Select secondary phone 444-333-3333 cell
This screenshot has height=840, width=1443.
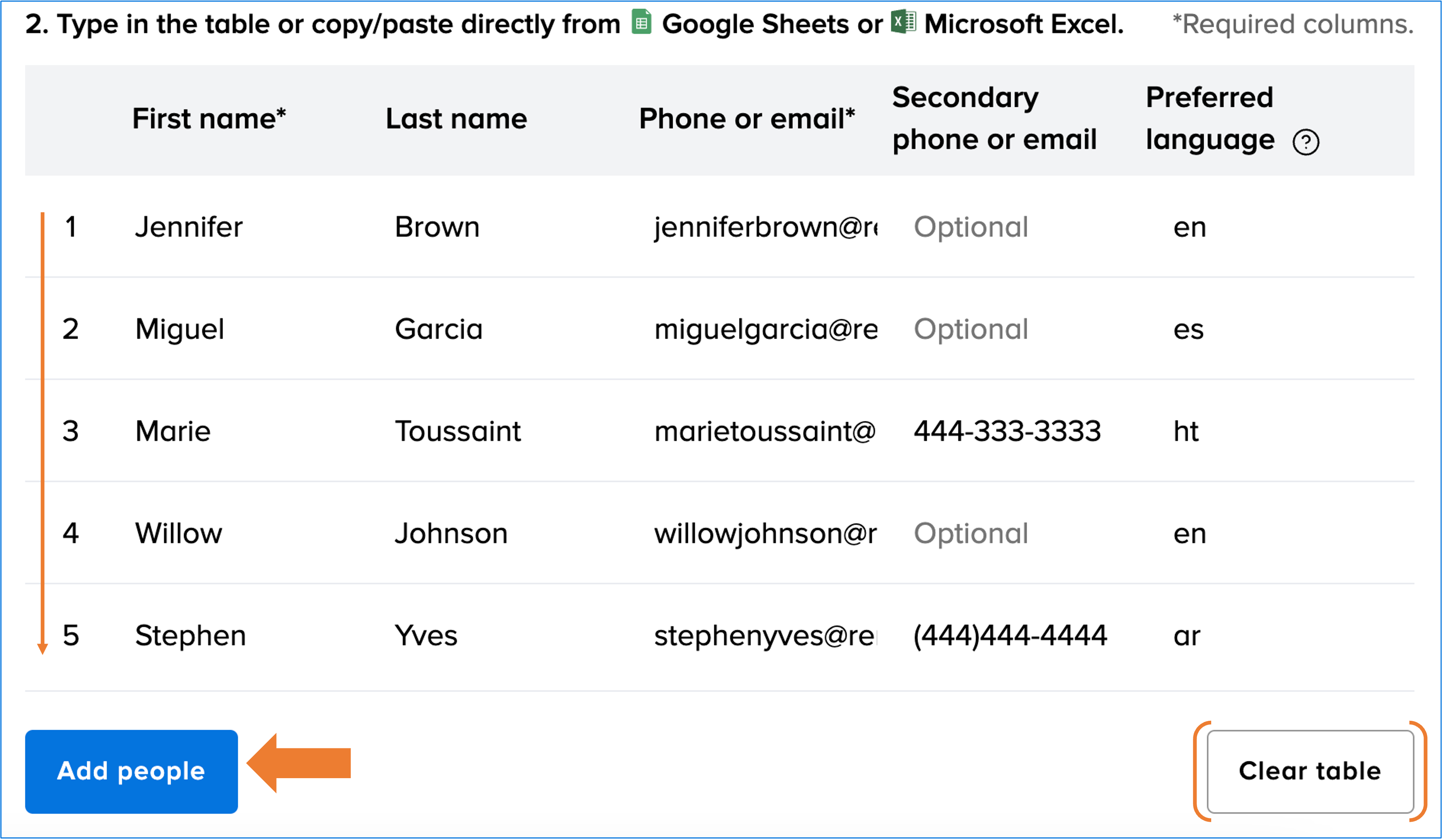1007,431
